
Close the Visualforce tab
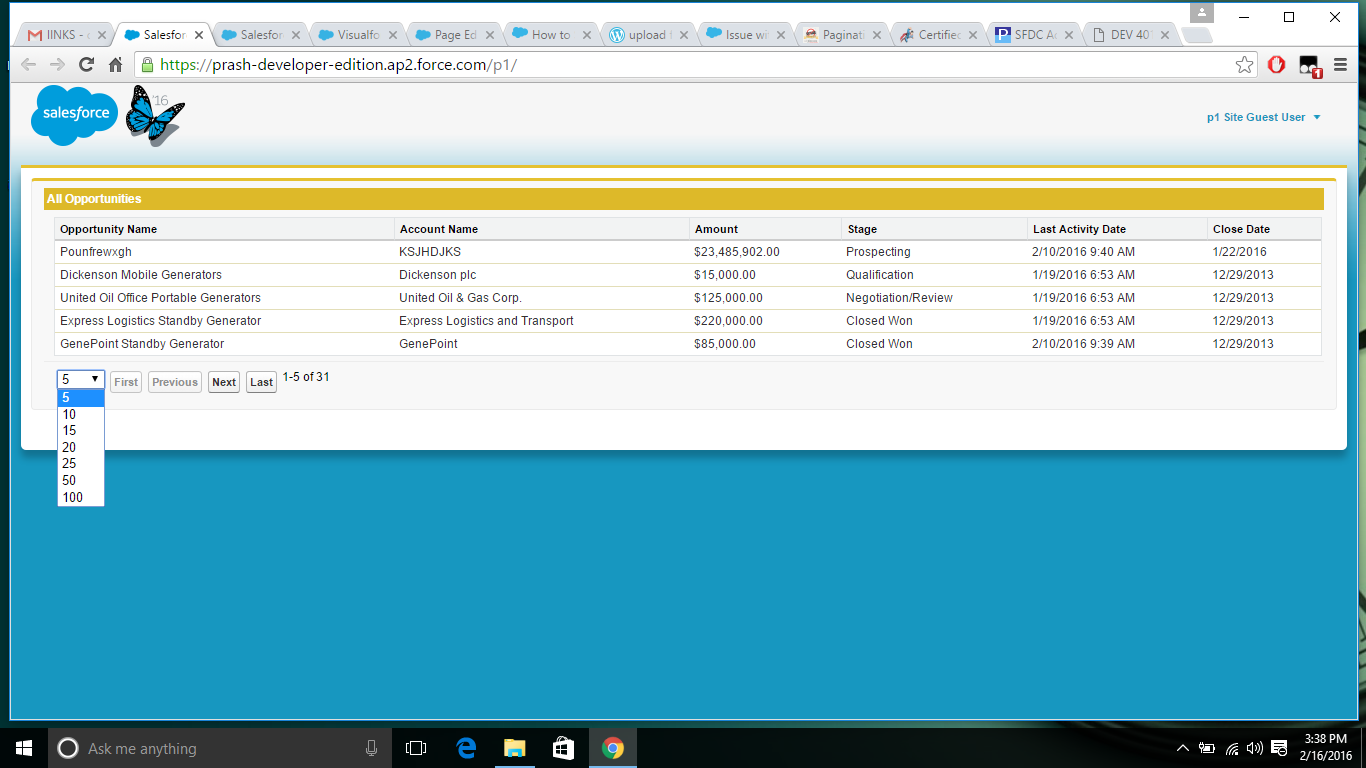click(x=392, y=35)
